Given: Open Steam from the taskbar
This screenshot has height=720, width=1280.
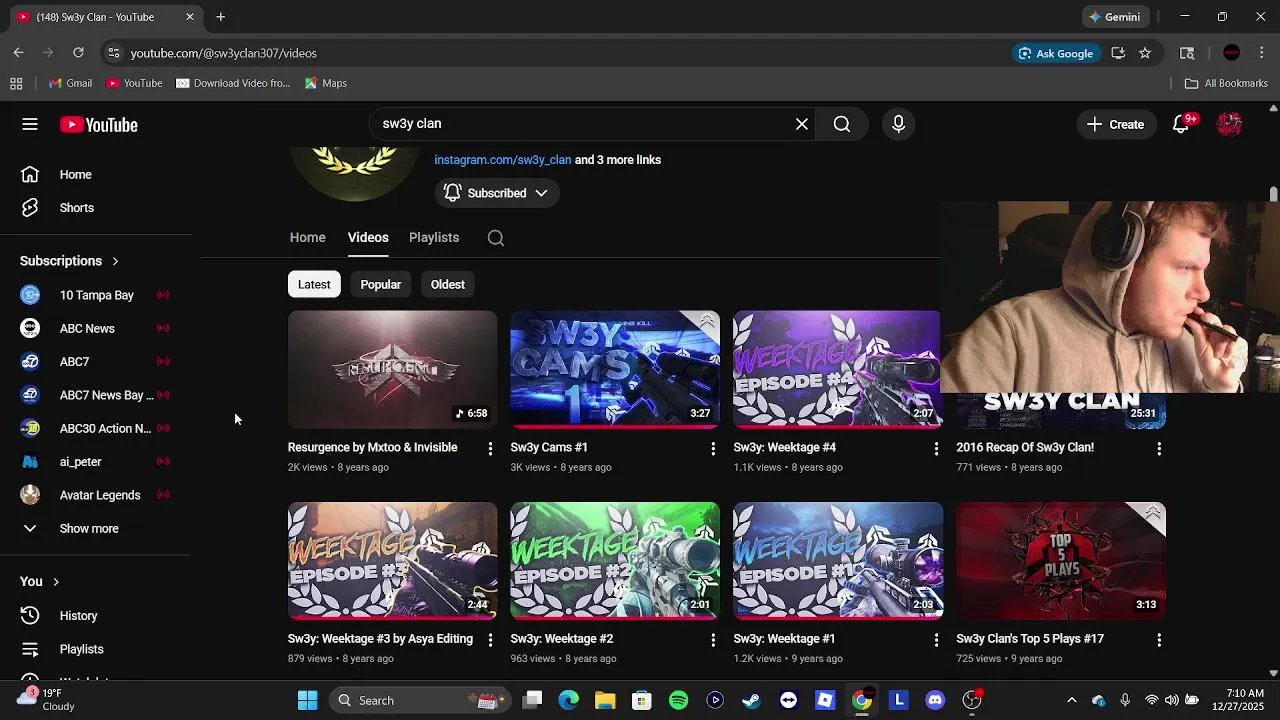Looking at the screenshot, I should pos(751,700).
